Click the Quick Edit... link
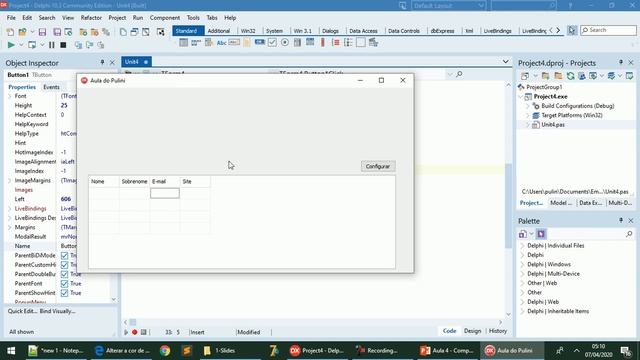The height and width of the screenshot is (360, 640). 22,311
